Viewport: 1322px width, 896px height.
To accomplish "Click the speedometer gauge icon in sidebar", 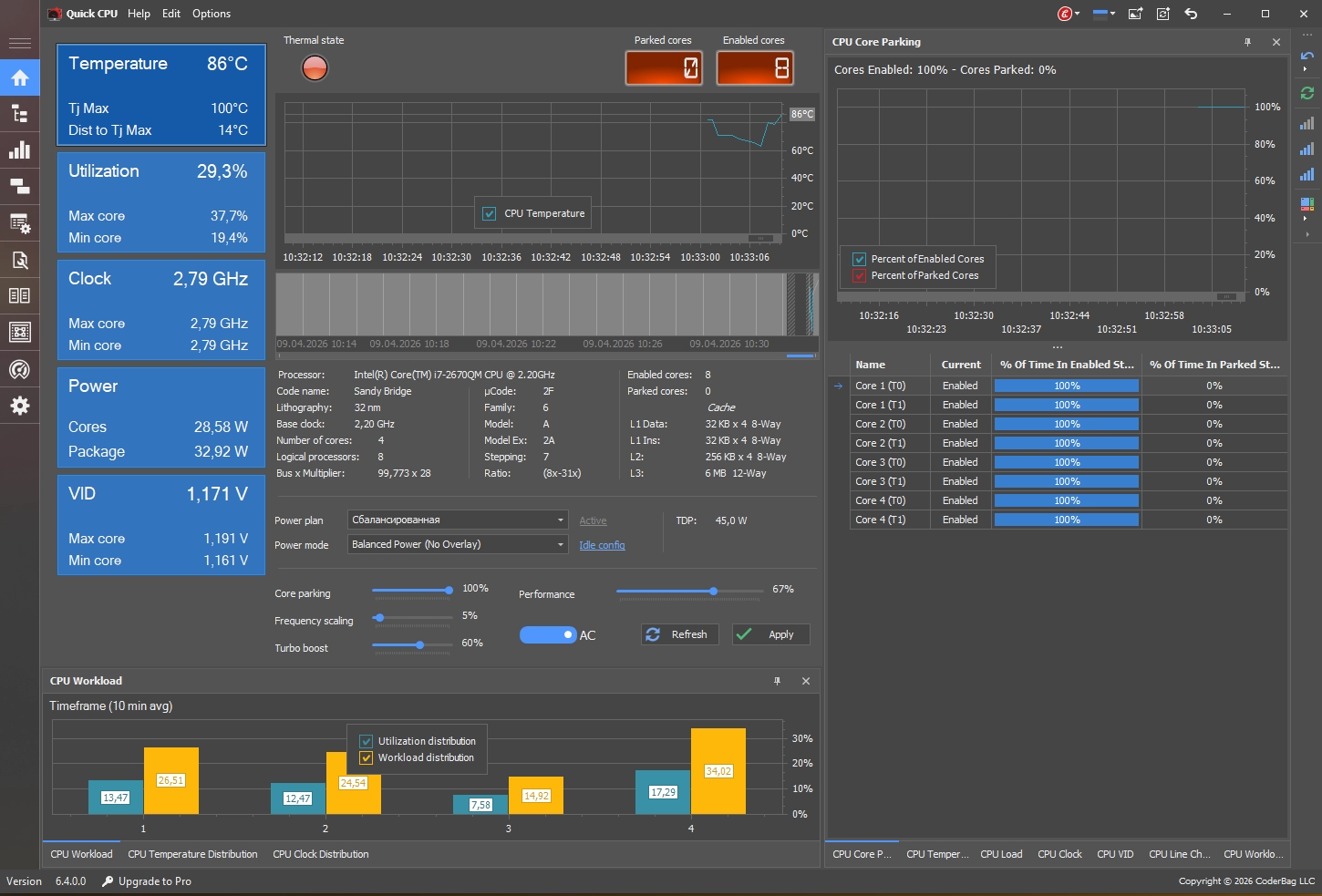I will coord(19,369).
